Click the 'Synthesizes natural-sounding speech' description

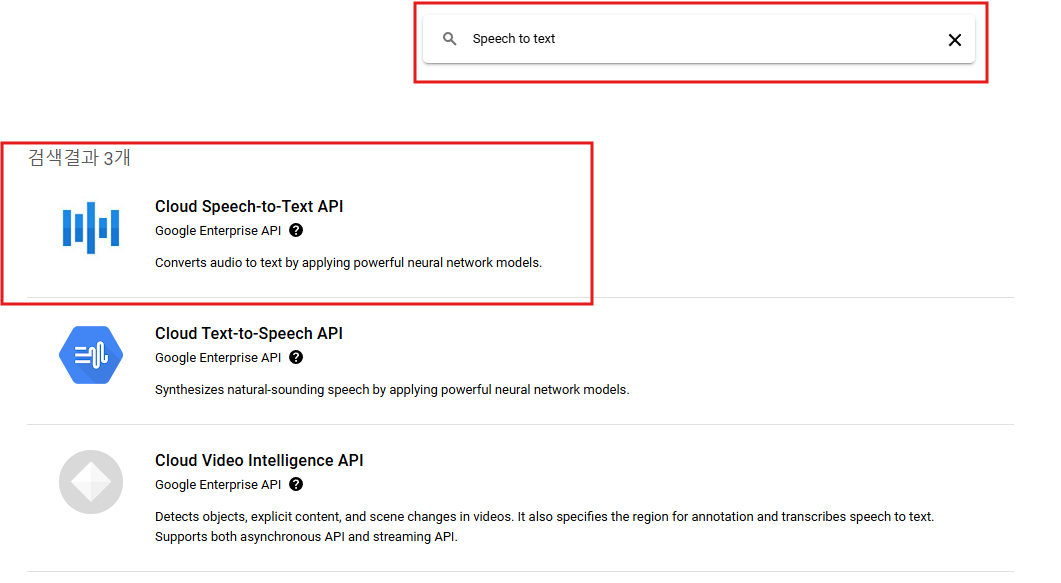pos(392,390)
